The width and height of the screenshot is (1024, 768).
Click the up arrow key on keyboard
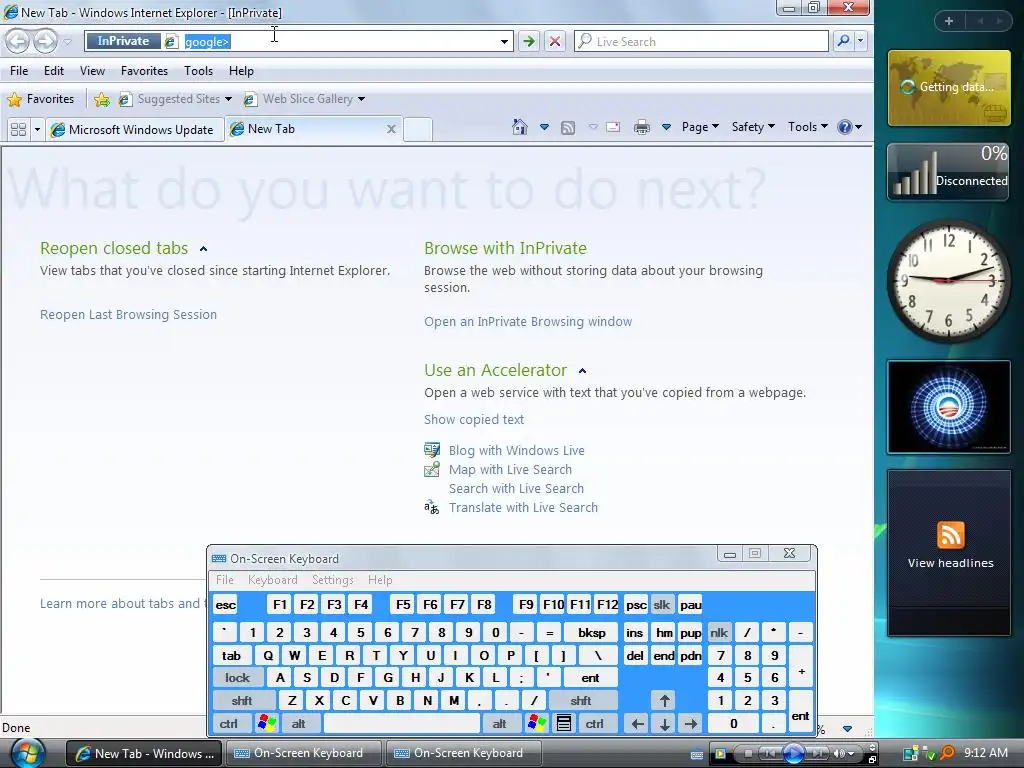(665, 701)
